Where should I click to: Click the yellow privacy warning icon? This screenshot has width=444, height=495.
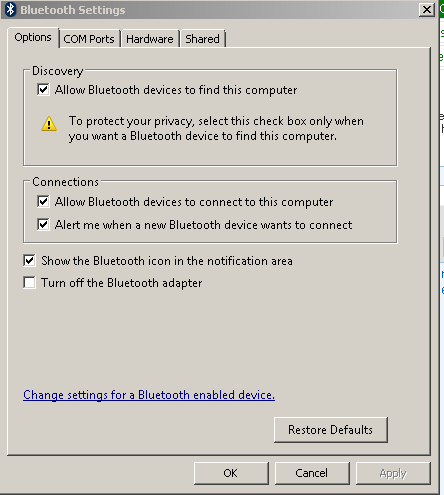pos(49,124)
